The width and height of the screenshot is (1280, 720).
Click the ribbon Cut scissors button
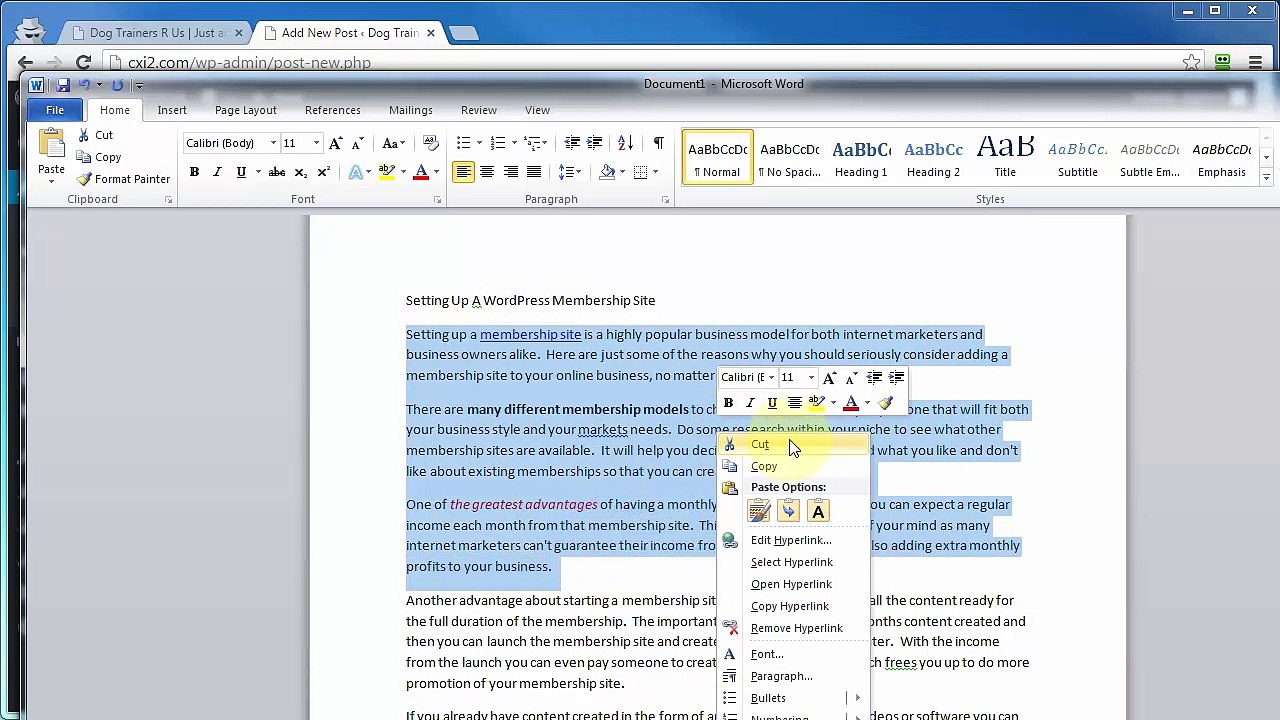click(x=95, y=135)
